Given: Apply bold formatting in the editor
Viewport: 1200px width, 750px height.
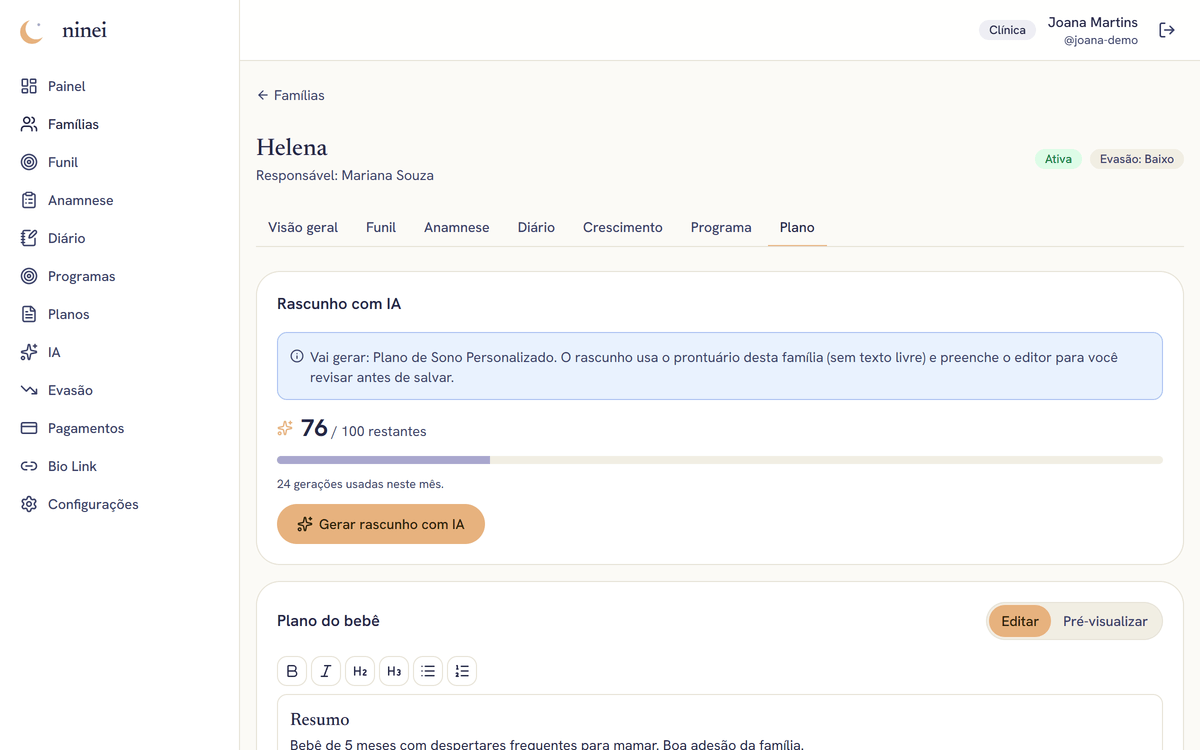Looking at the screenshot, I should (x=292, y=671).
